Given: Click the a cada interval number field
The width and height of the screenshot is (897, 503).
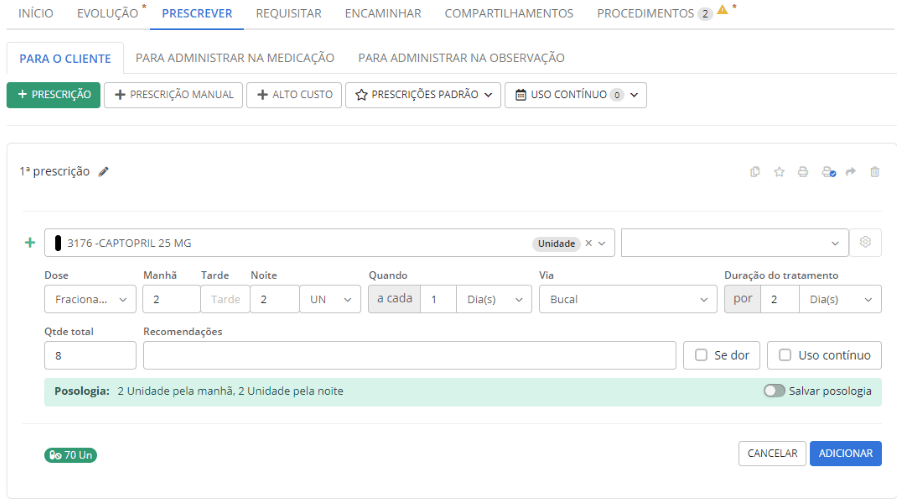Looking at the screenshot, I should [438, 299].
